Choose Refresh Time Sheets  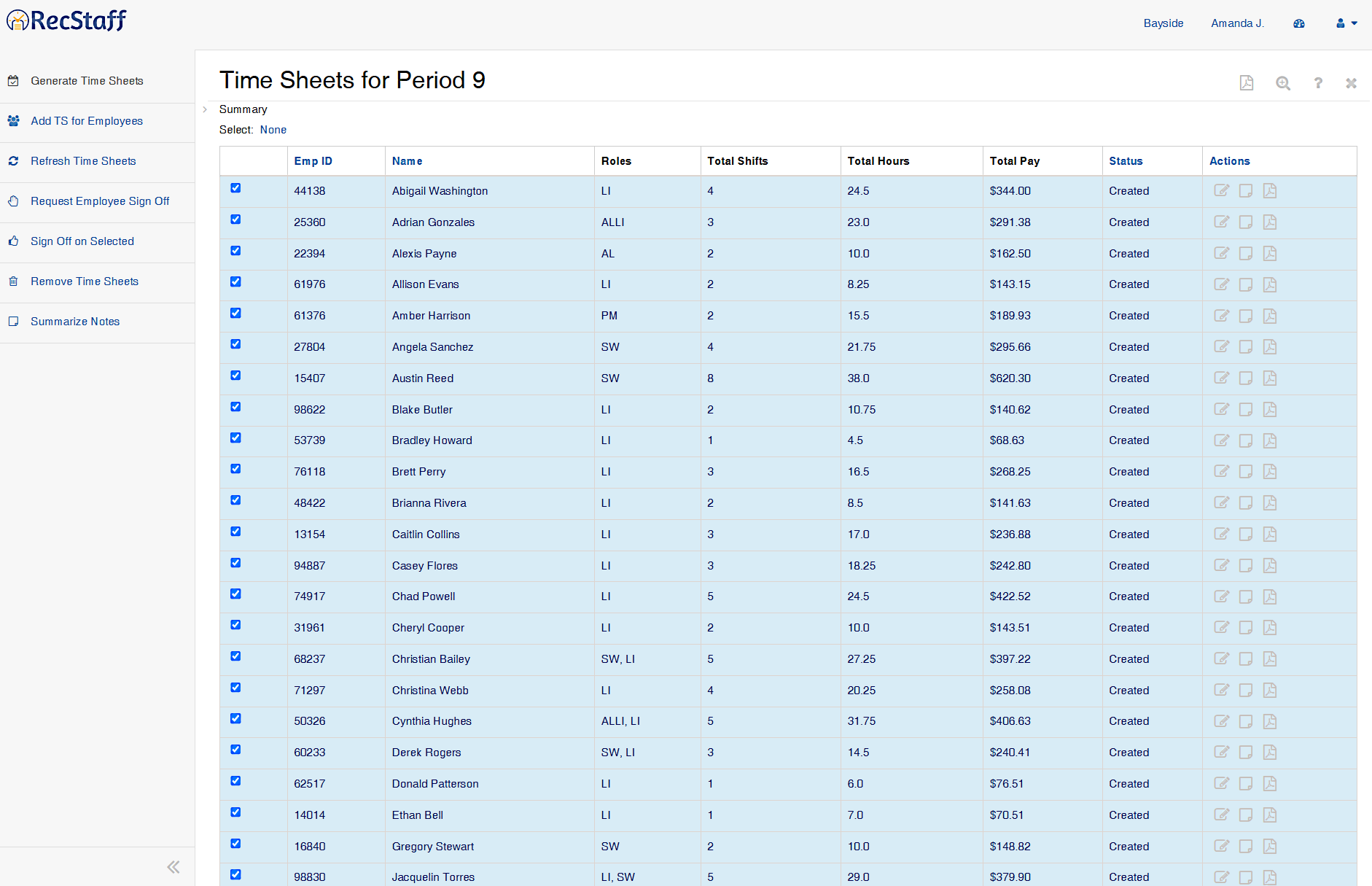pyautogui.click(x=83, y=161)
